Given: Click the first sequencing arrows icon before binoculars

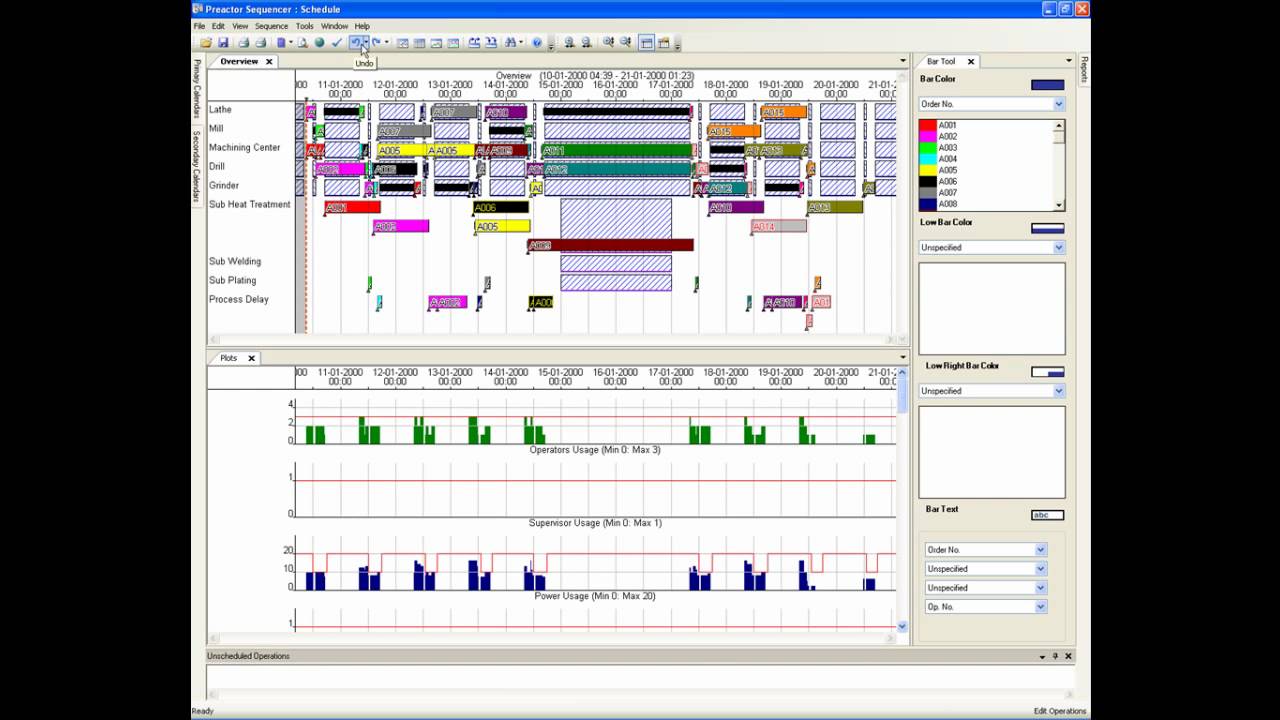Looking at the screenshot, I should point(474,43).
